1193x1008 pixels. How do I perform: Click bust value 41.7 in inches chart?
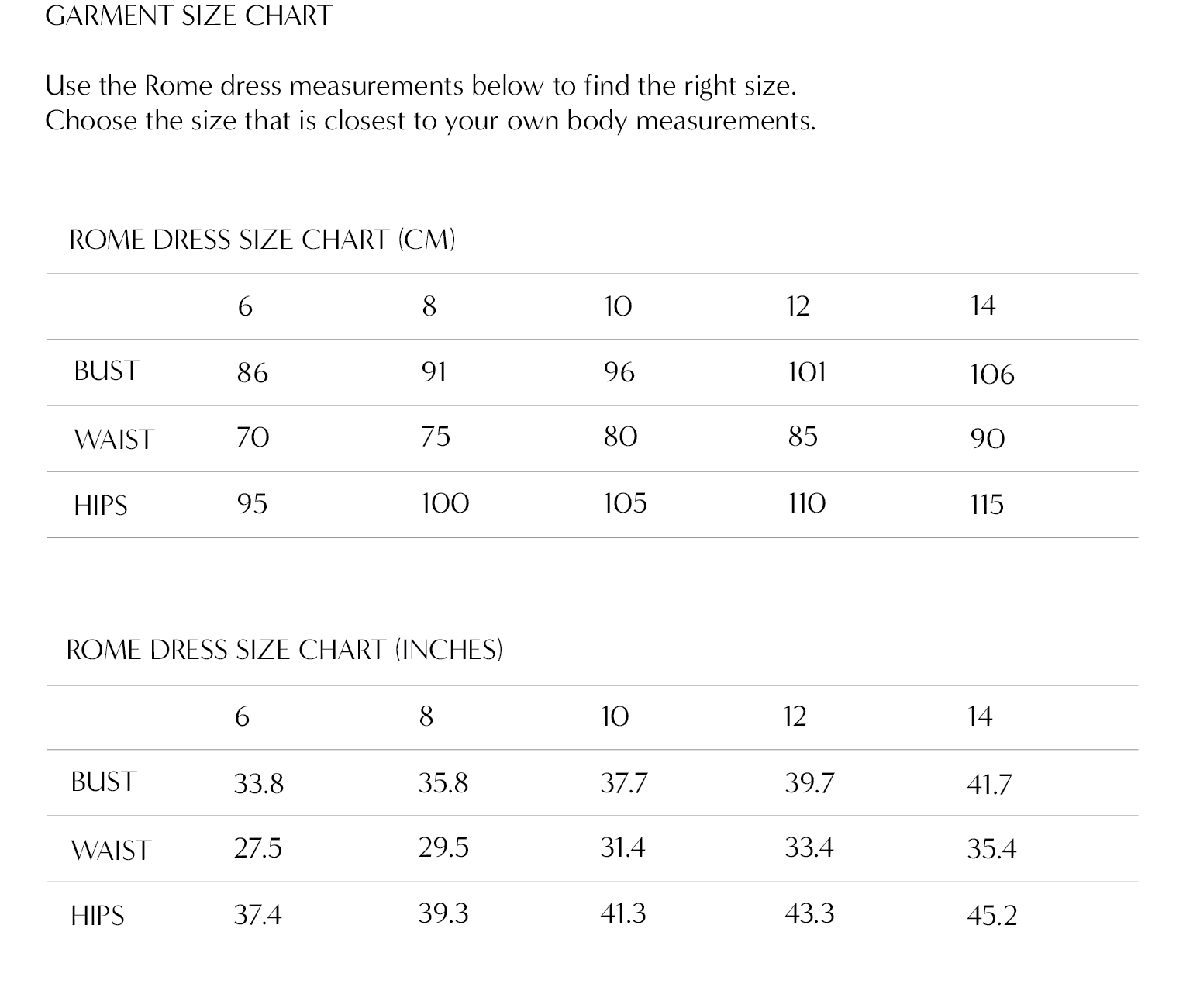click(989, 785)
